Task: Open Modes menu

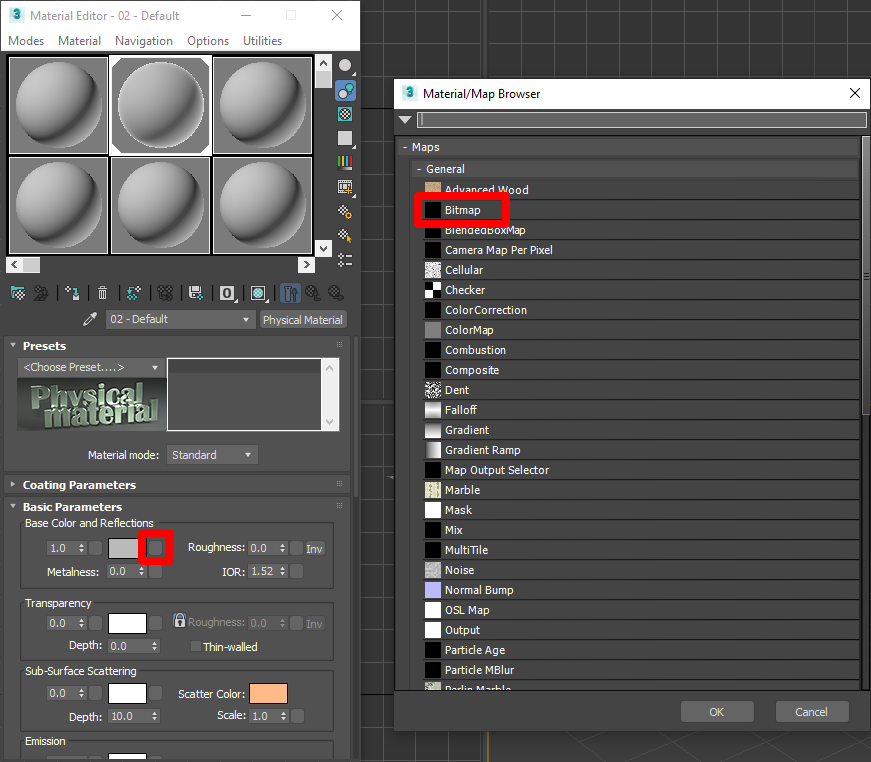Action: (x=26, y=41)
